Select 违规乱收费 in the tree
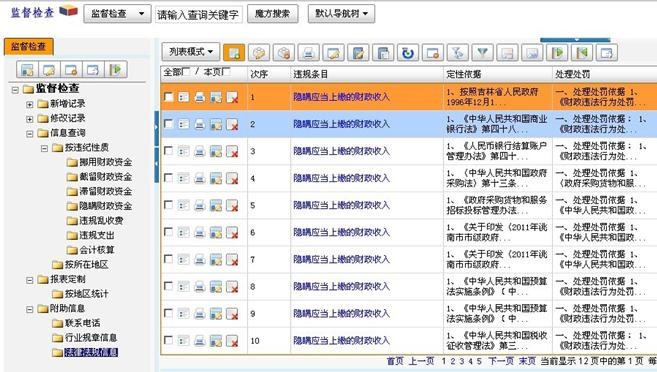 tap(101, 220)
